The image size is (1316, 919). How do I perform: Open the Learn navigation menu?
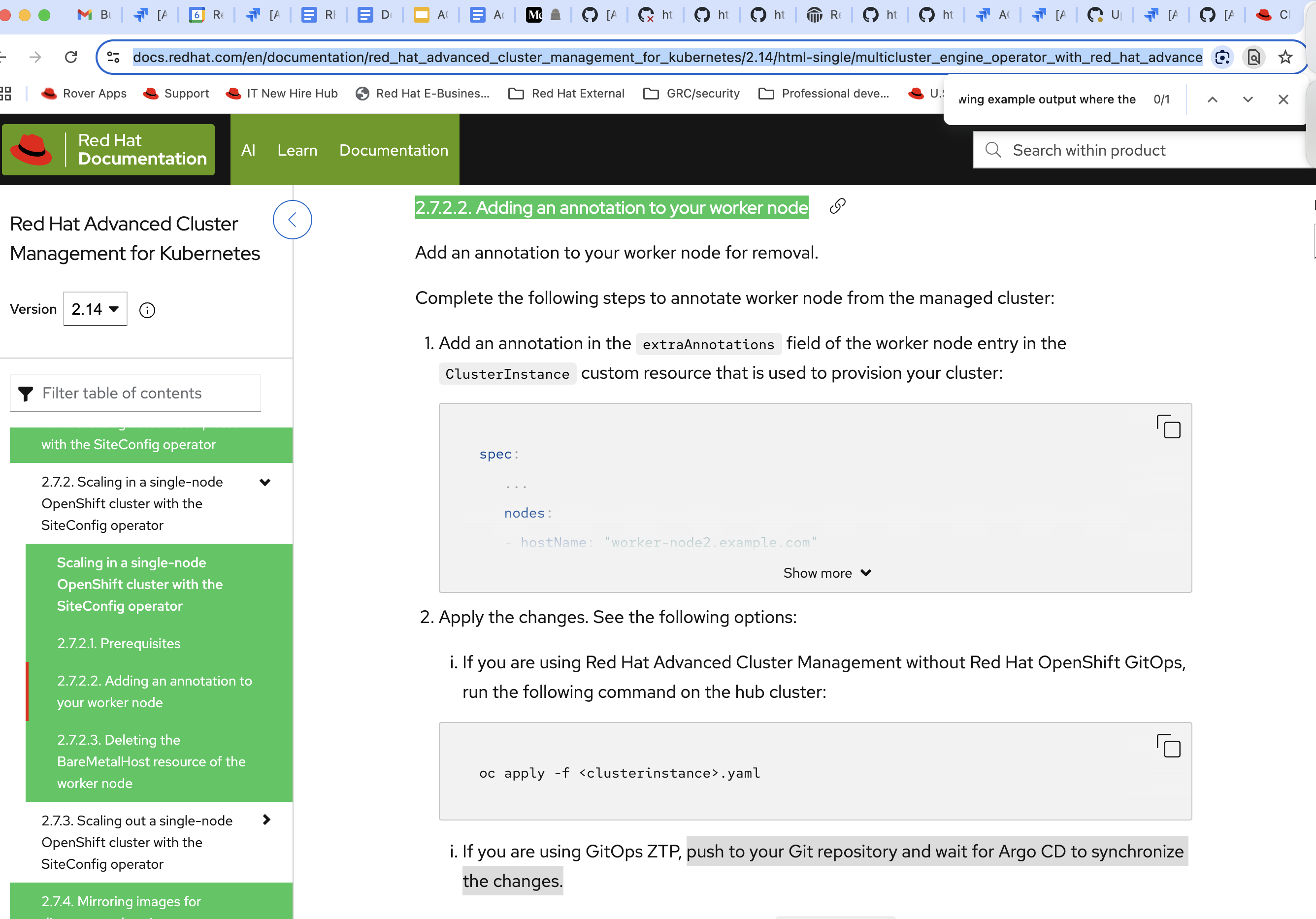coord(297,150)
